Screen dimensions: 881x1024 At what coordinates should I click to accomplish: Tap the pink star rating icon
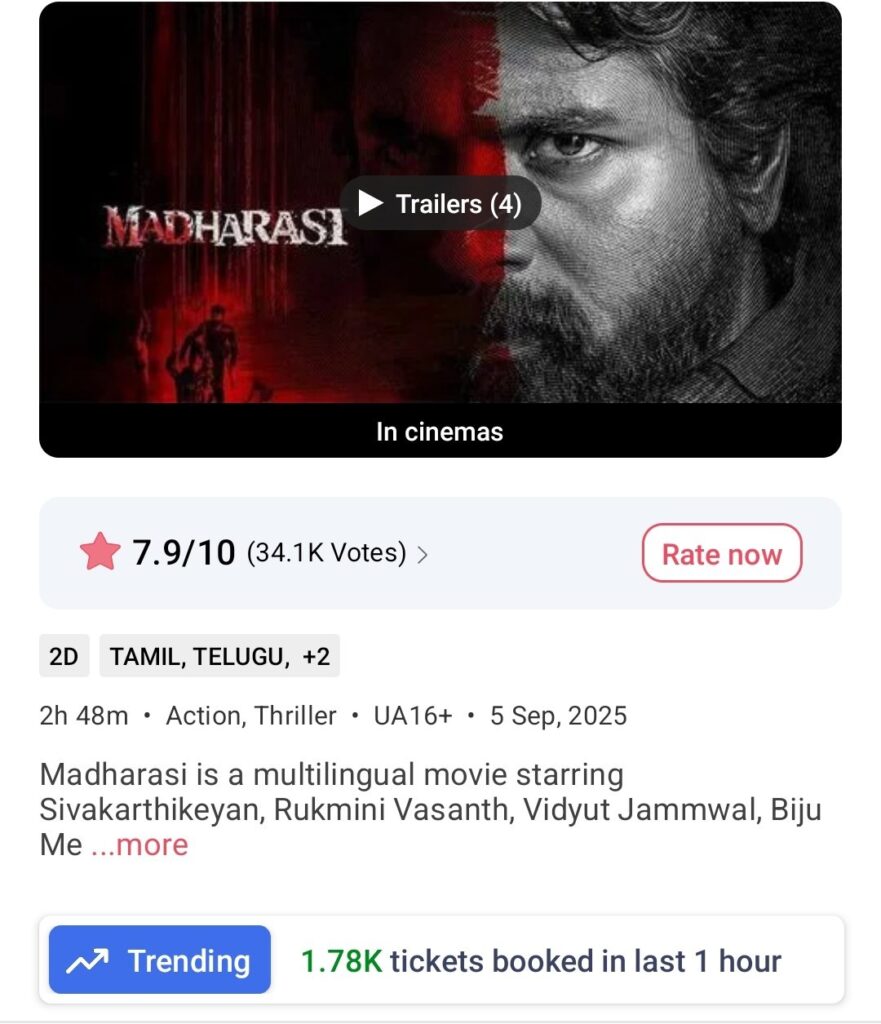pyautogui.click(x=100, y=552)
